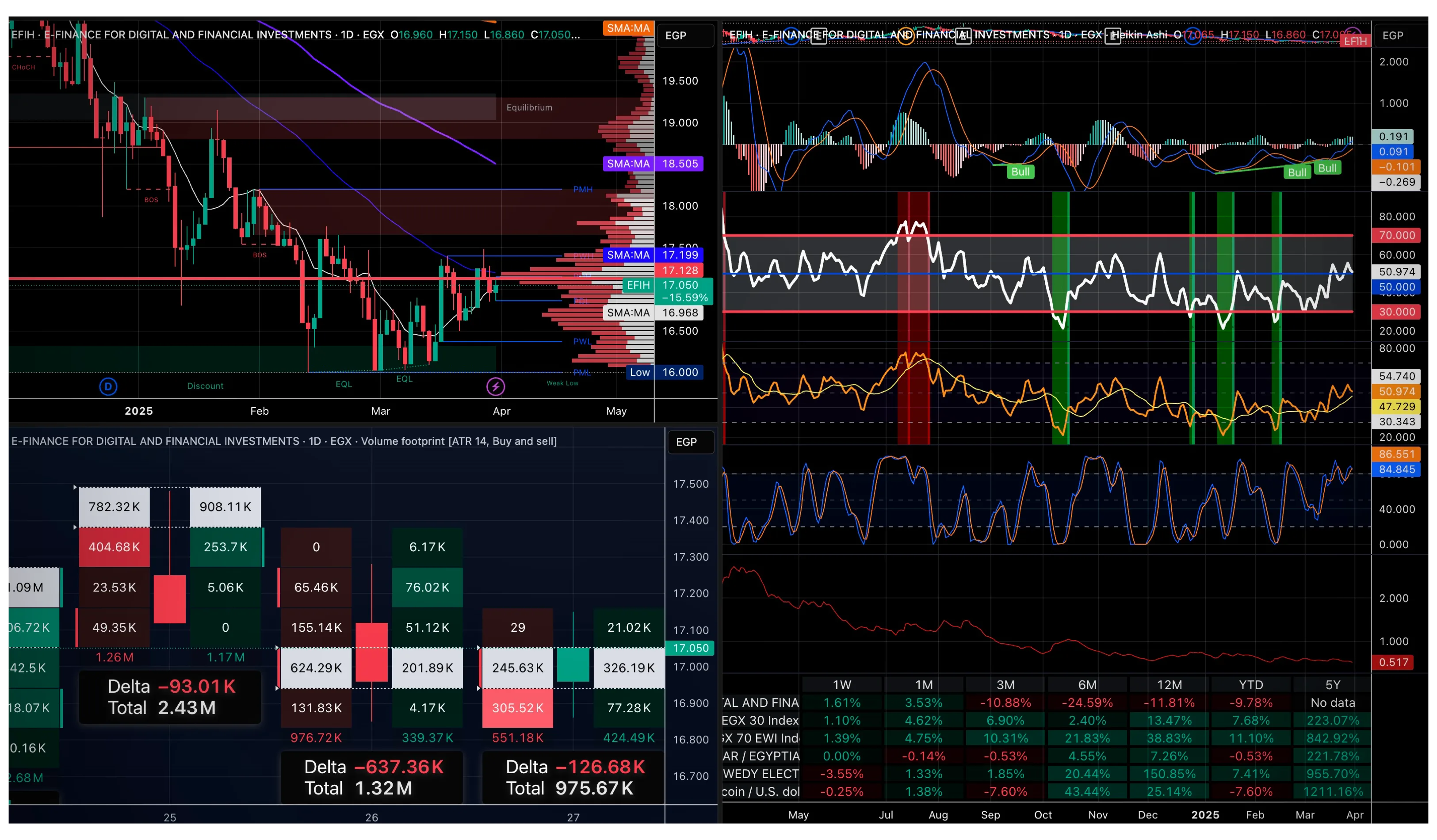The height and width of the screenshot is (840, 1437).
Task: Click the Weak Low label
Action: tap(562, 383)
